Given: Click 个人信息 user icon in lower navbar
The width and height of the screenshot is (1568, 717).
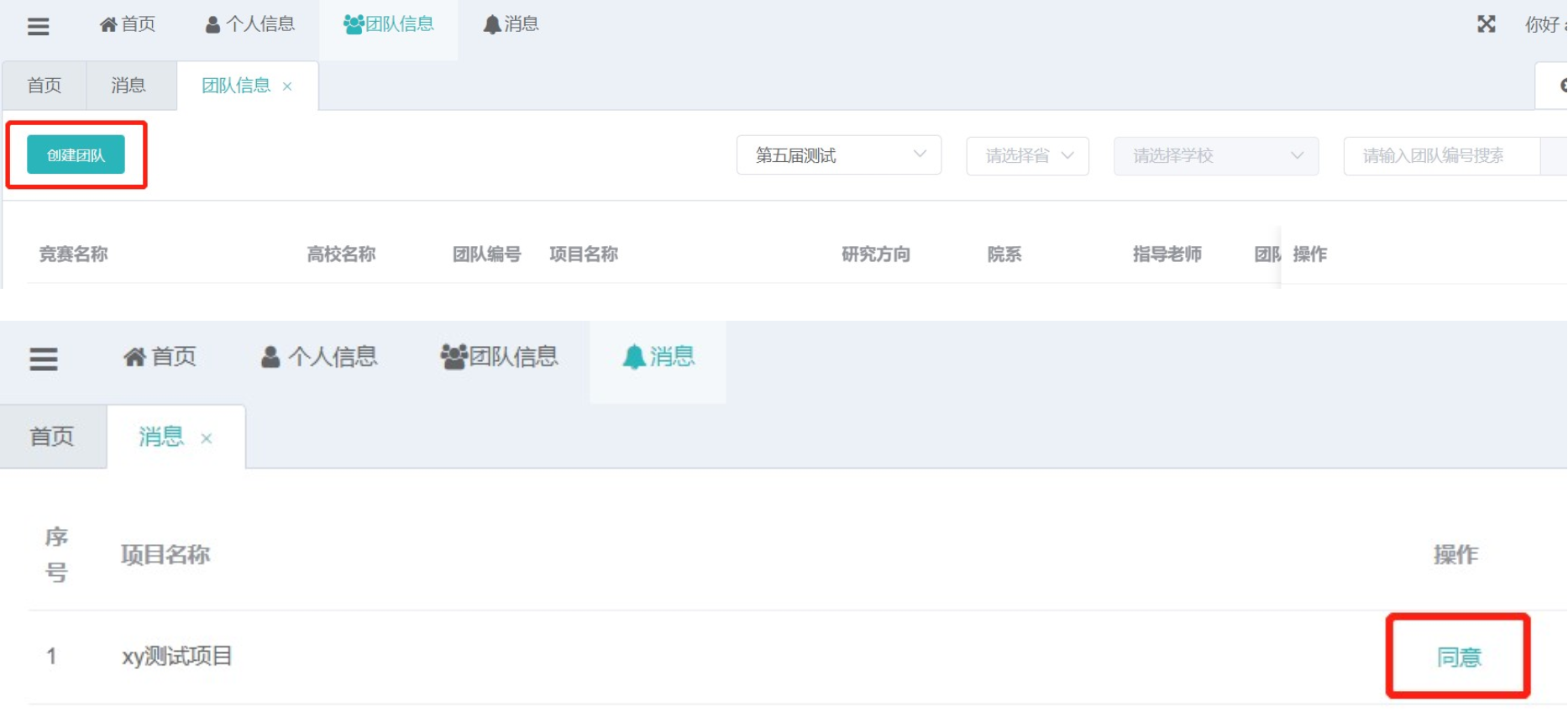Looking at the screenshot, I should [x=319, y=357].
